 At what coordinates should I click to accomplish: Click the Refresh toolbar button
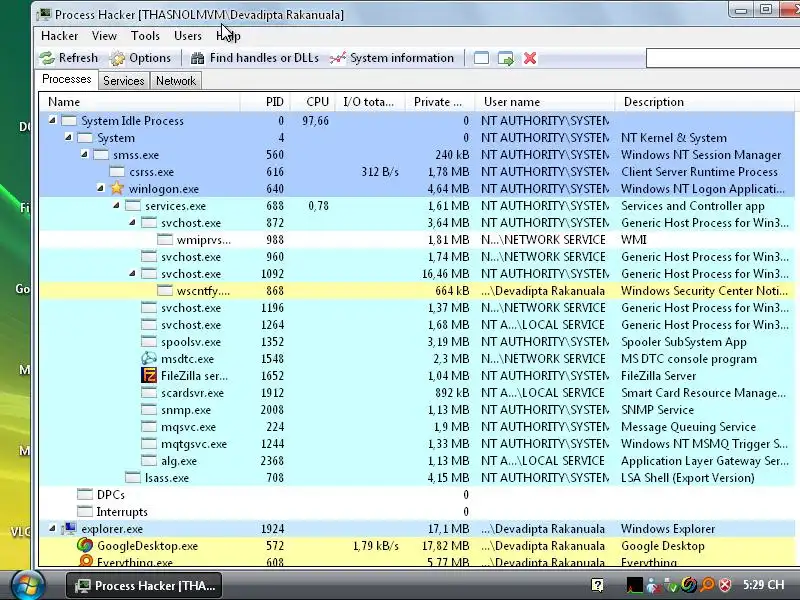[x=69, y=58]
